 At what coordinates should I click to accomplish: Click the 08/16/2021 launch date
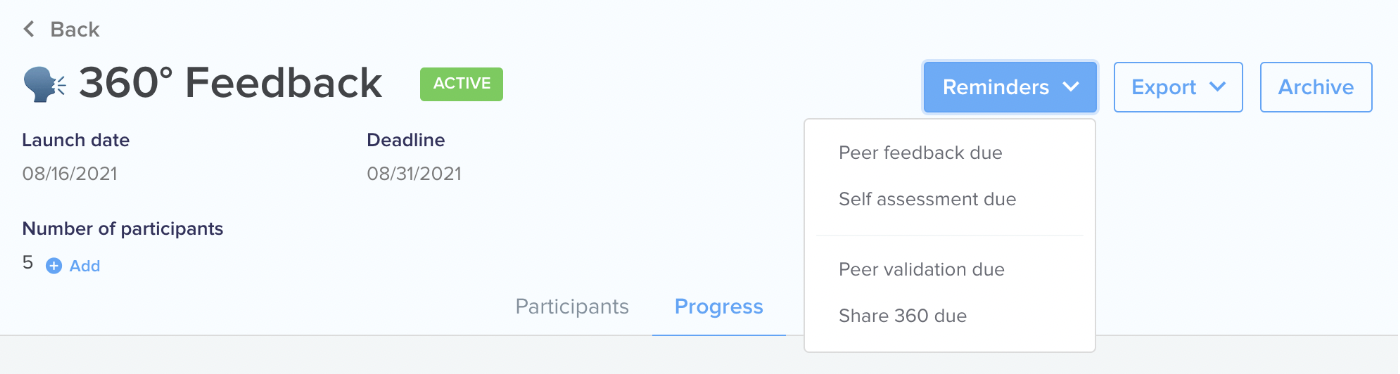coord(69,174)
